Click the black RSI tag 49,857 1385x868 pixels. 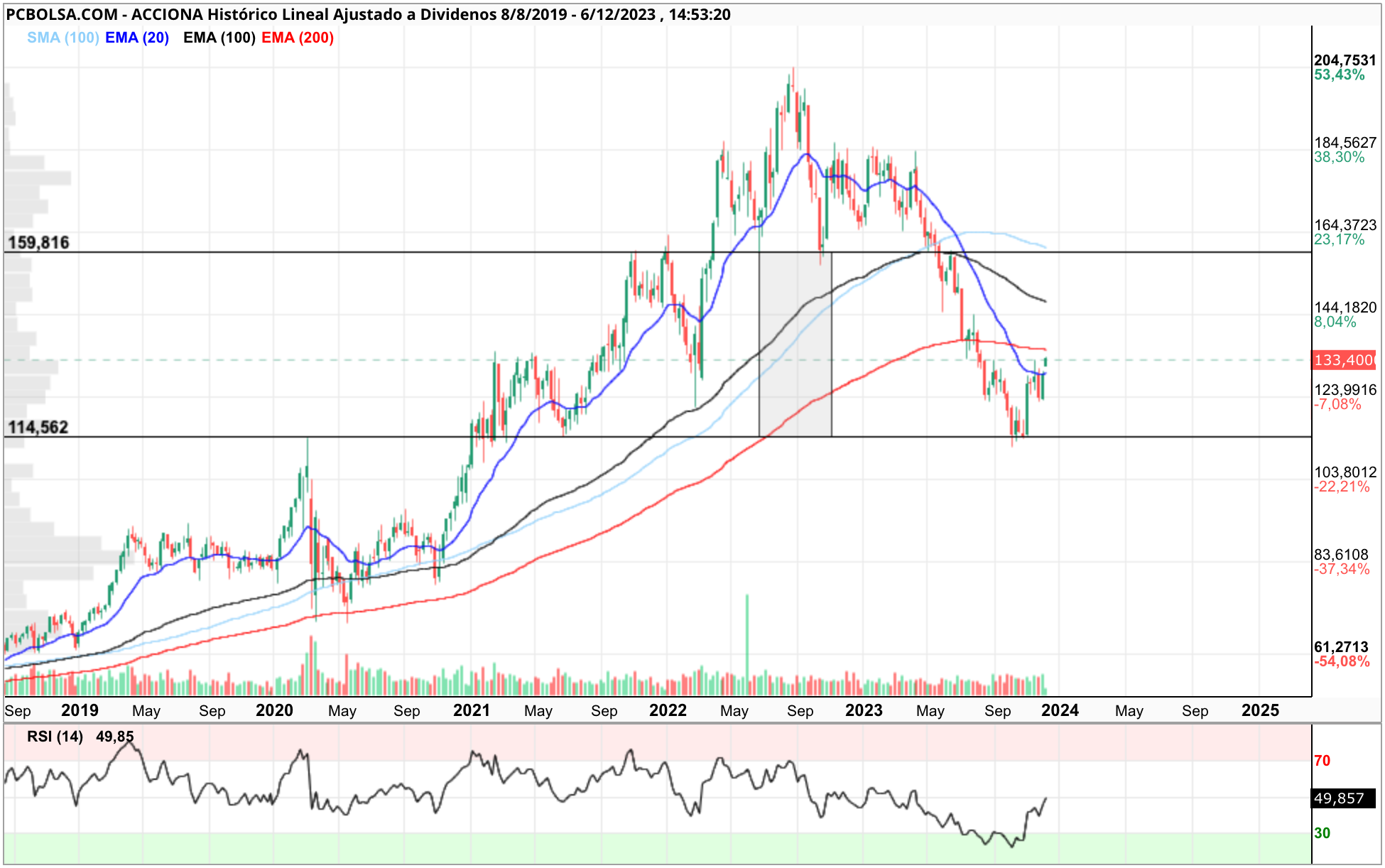click(1342, 798)
